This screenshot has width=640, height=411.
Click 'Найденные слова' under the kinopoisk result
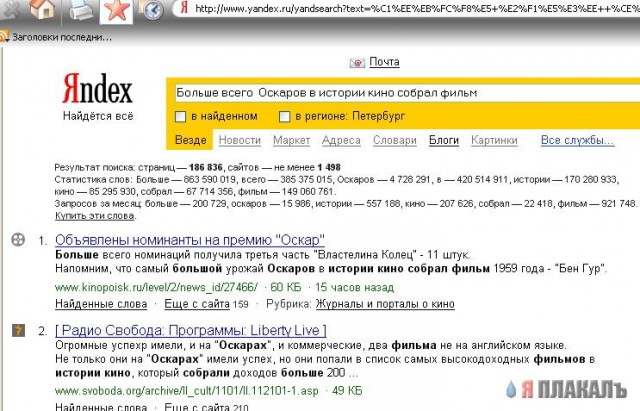[101, 304]
